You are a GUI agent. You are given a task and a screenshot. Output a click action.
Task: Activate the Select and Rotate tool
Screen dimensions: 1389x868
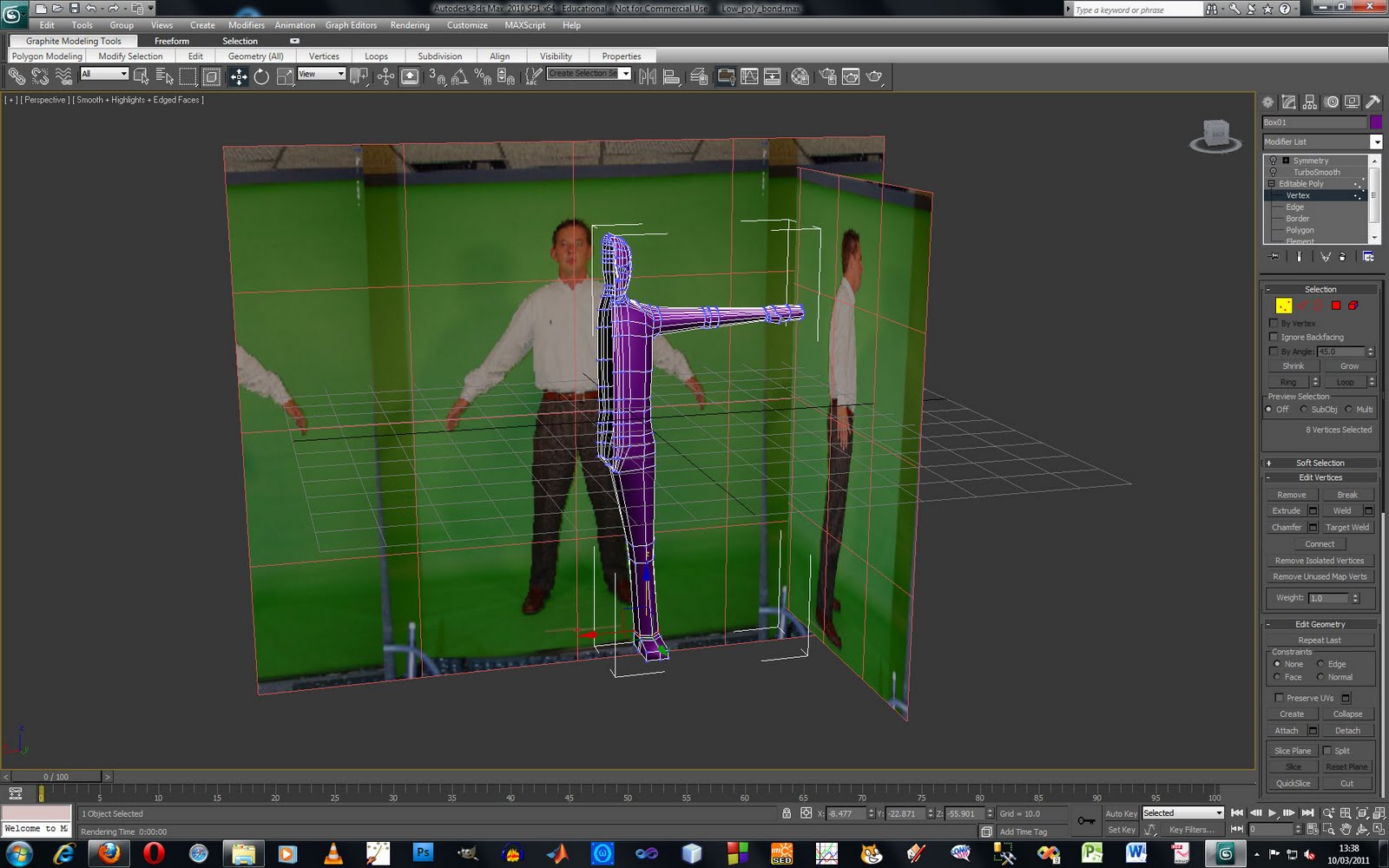pyautogui.click(x=262, y=76)
